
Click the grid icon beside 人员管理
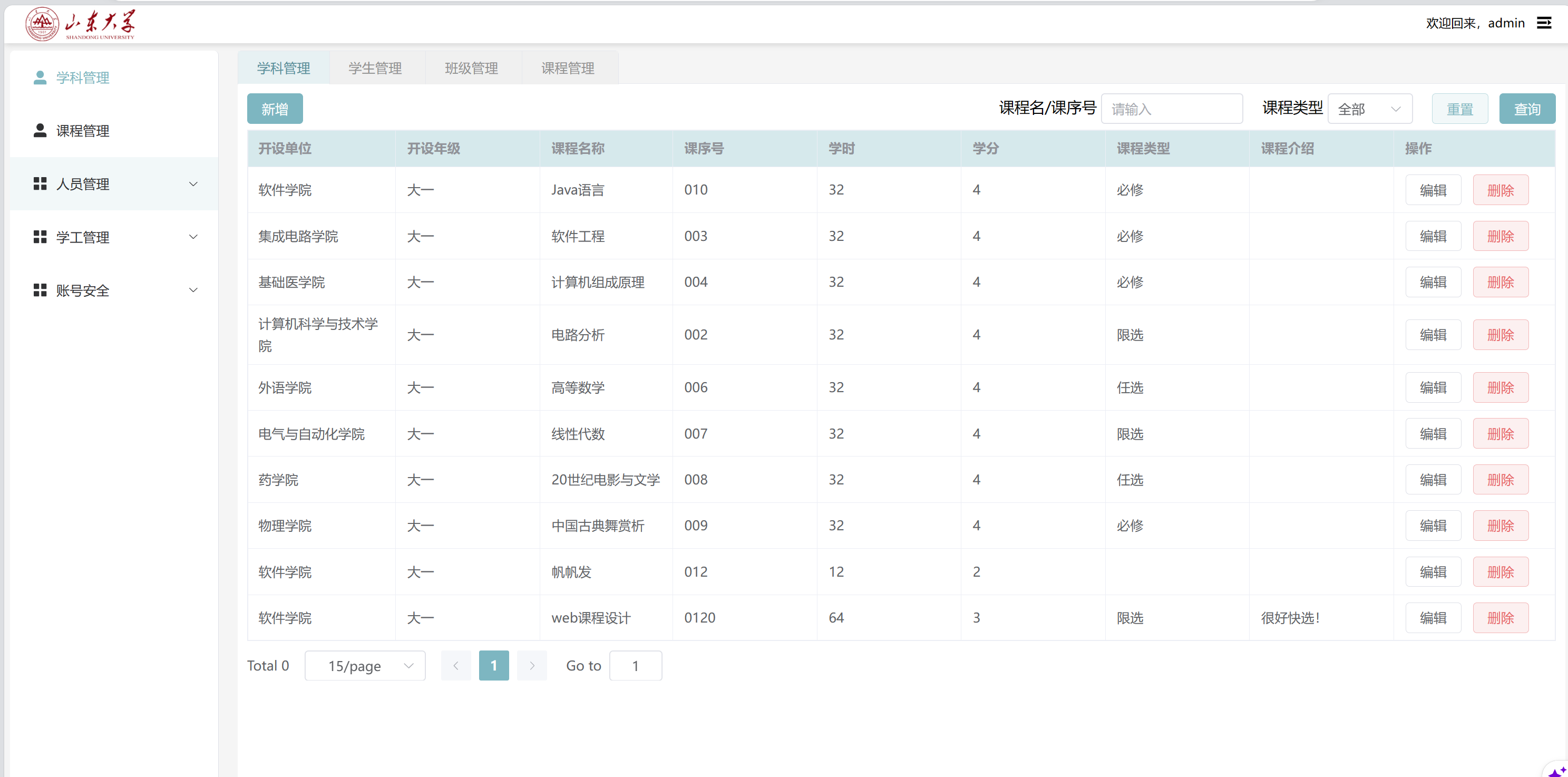40,183
